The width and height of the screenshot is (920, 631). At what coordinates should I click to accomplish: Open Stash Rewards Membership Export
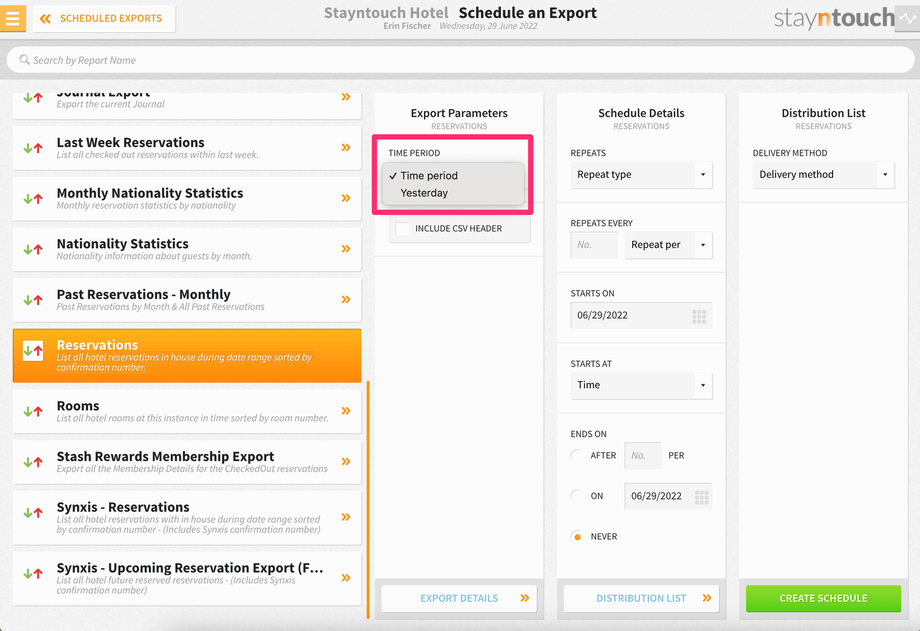click(187, 462)
